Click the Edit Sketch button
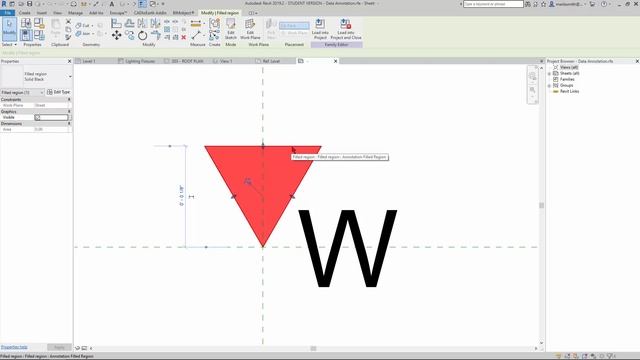 [231, 29]
